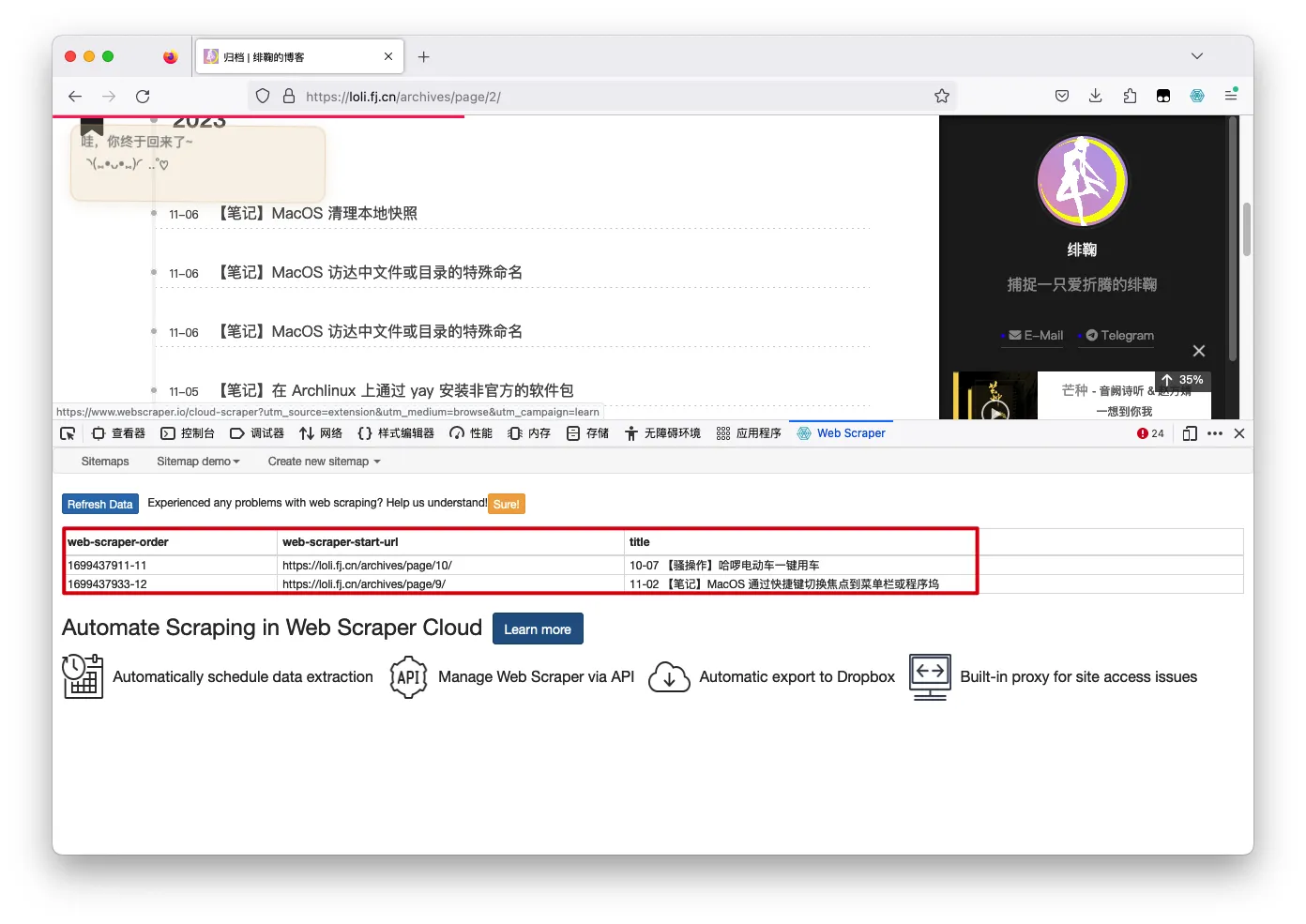Click the Manage via API badge icon
Screen dimensions: 1306x924
click(x=408, y=676)
